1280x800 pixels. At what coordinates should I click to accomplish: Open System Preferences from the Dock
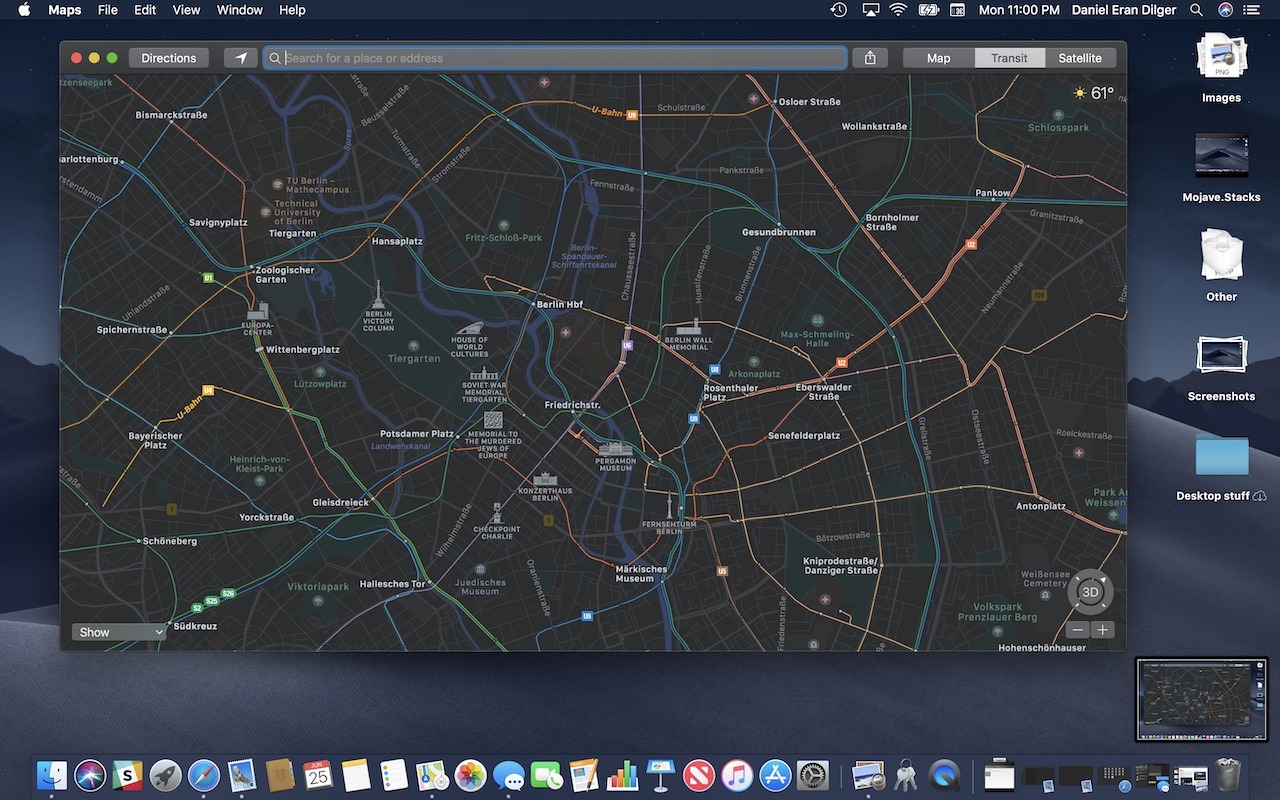click(813, 775)
